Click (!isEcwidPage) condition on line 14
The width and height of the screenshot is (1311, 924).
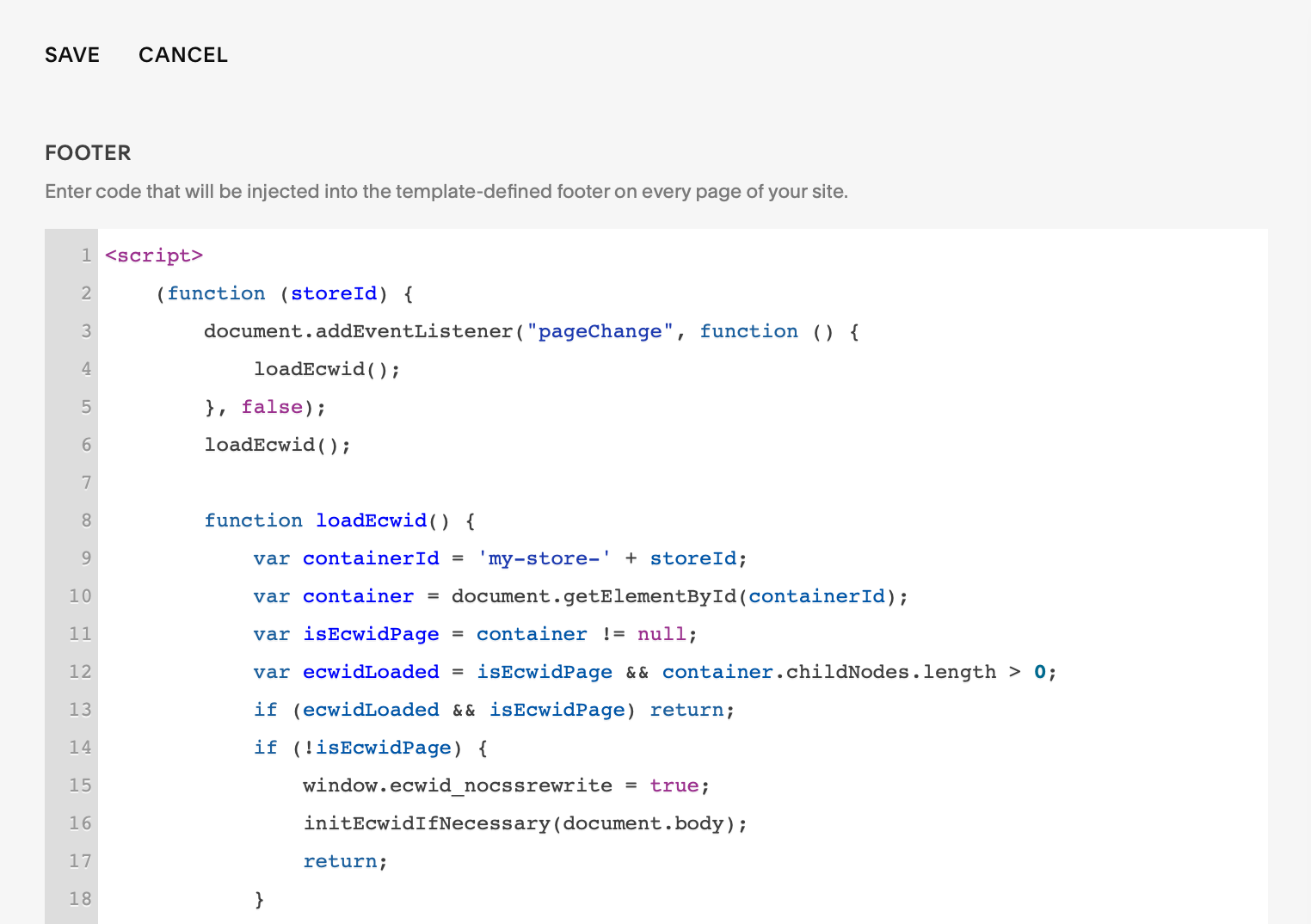click(x=377, y=748)
